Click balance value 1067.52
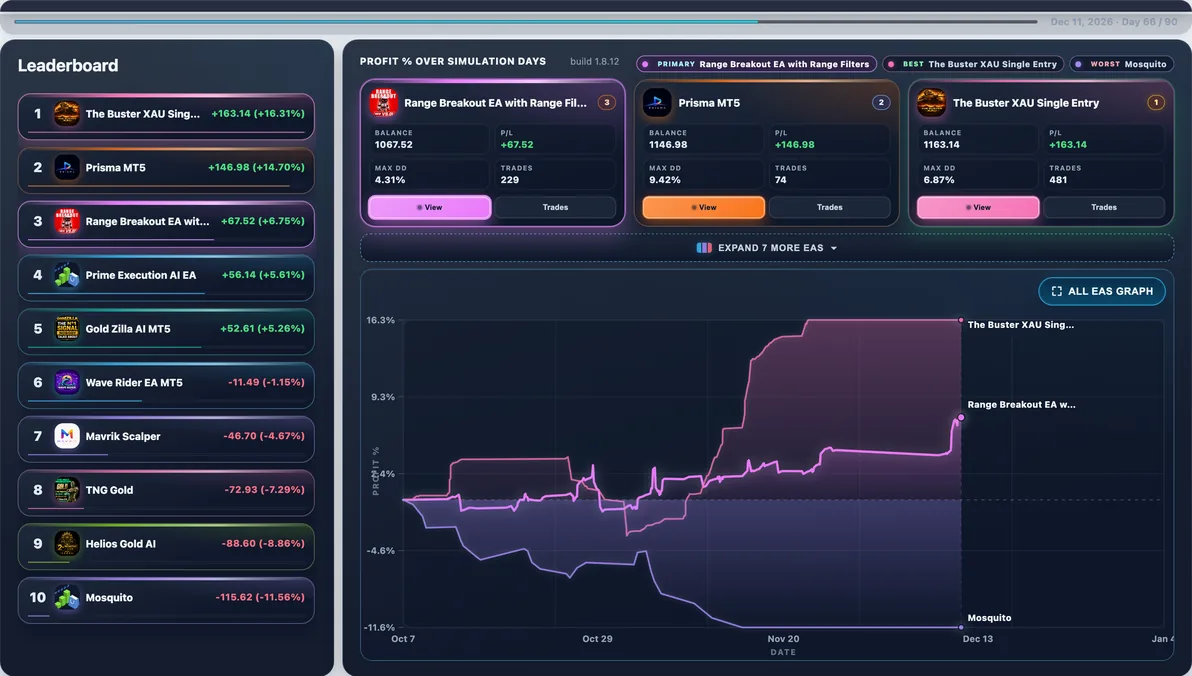Viewport: 1192px width, 676px height. tap(393, 144)
